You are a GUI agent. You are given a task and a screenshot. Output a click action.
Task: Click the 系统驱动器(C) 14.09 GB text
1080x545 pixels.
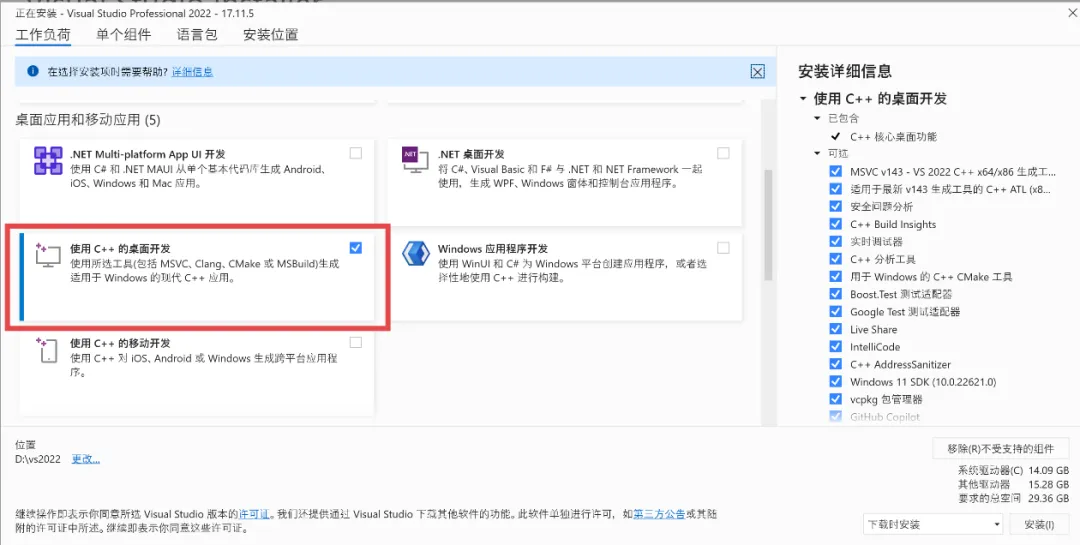[1014, 470]
